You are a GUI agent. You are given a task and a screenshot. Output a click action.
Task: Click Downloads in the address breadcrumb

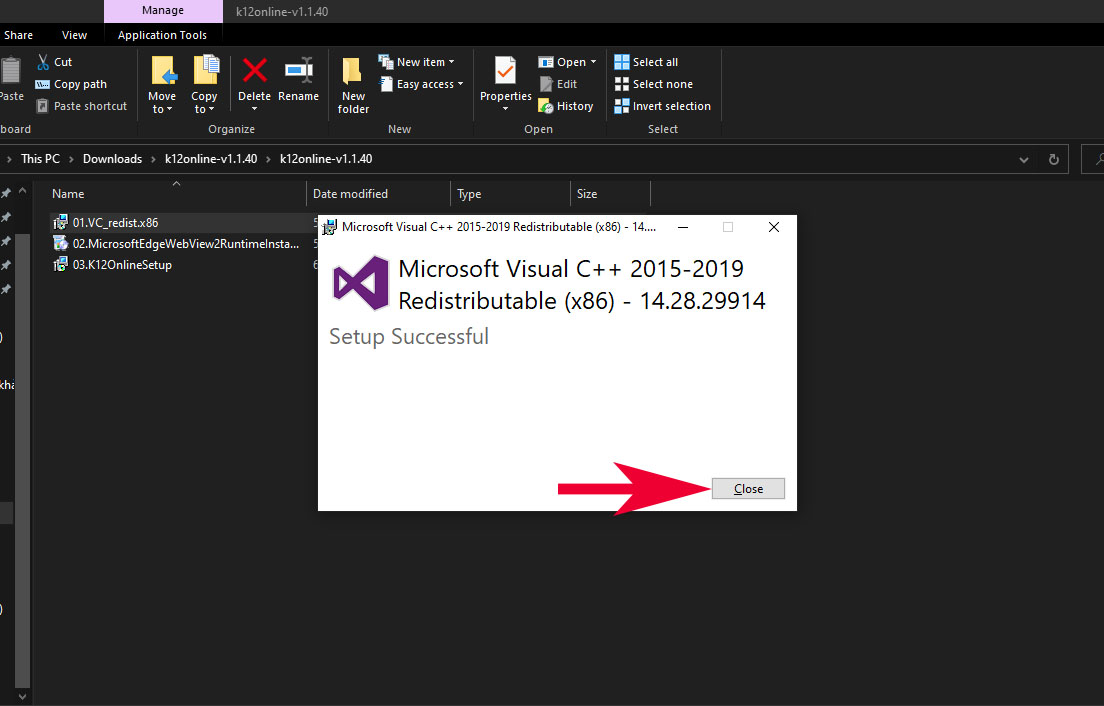click(x=112, y=159)
